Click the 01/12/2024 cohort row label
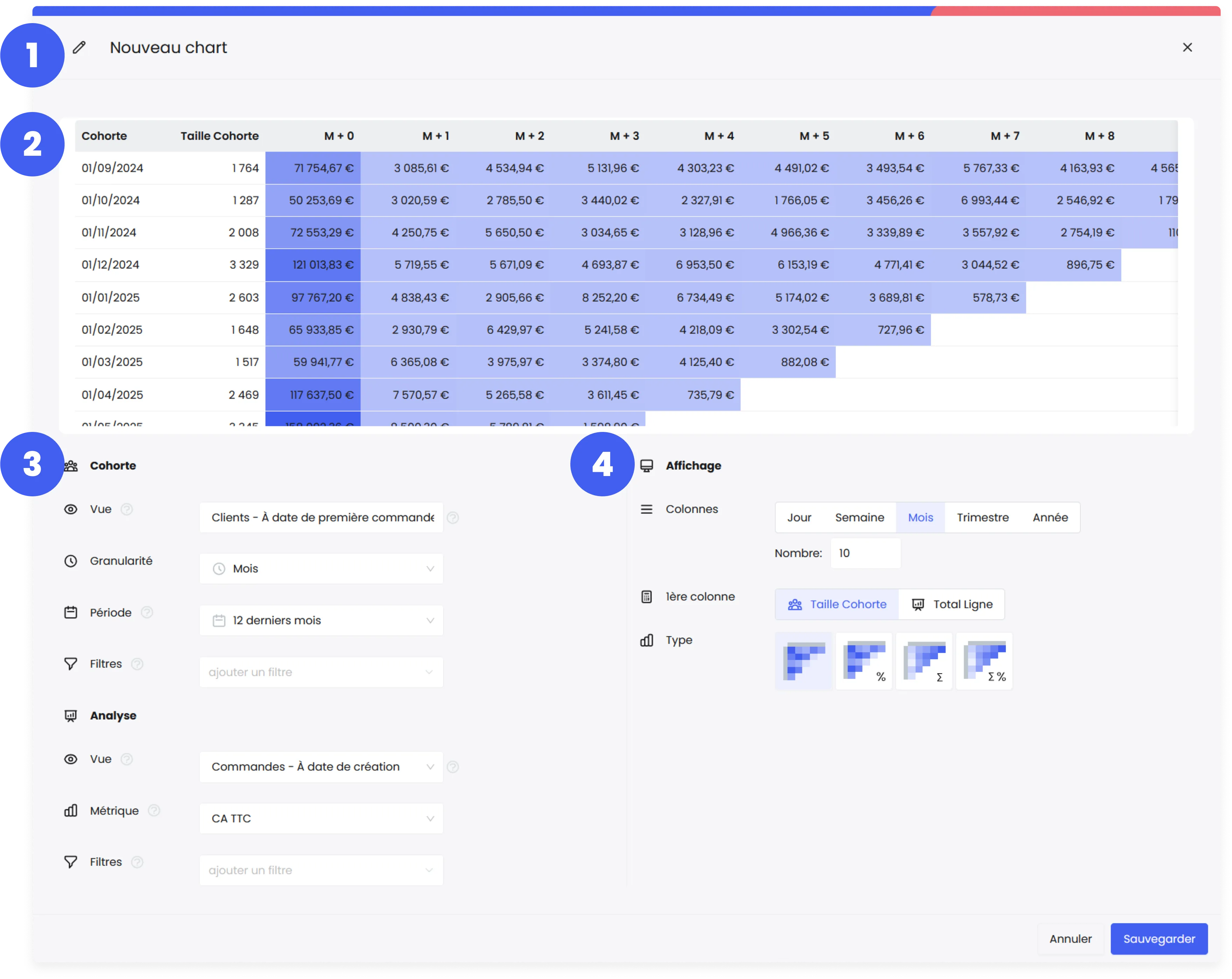The height and width of the screenshot is (979, 1232). pyautogui.click(x=110, y=265)
